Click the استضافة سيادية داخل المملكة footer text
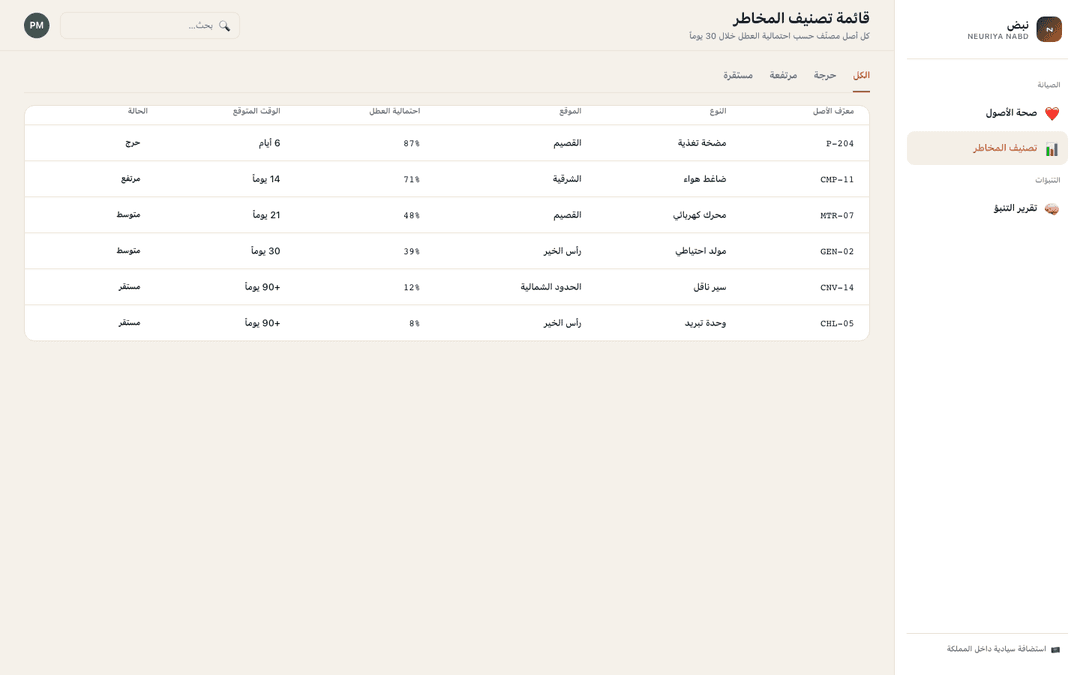The height and width of the screenshot is (675, 1080). point(997,650)
